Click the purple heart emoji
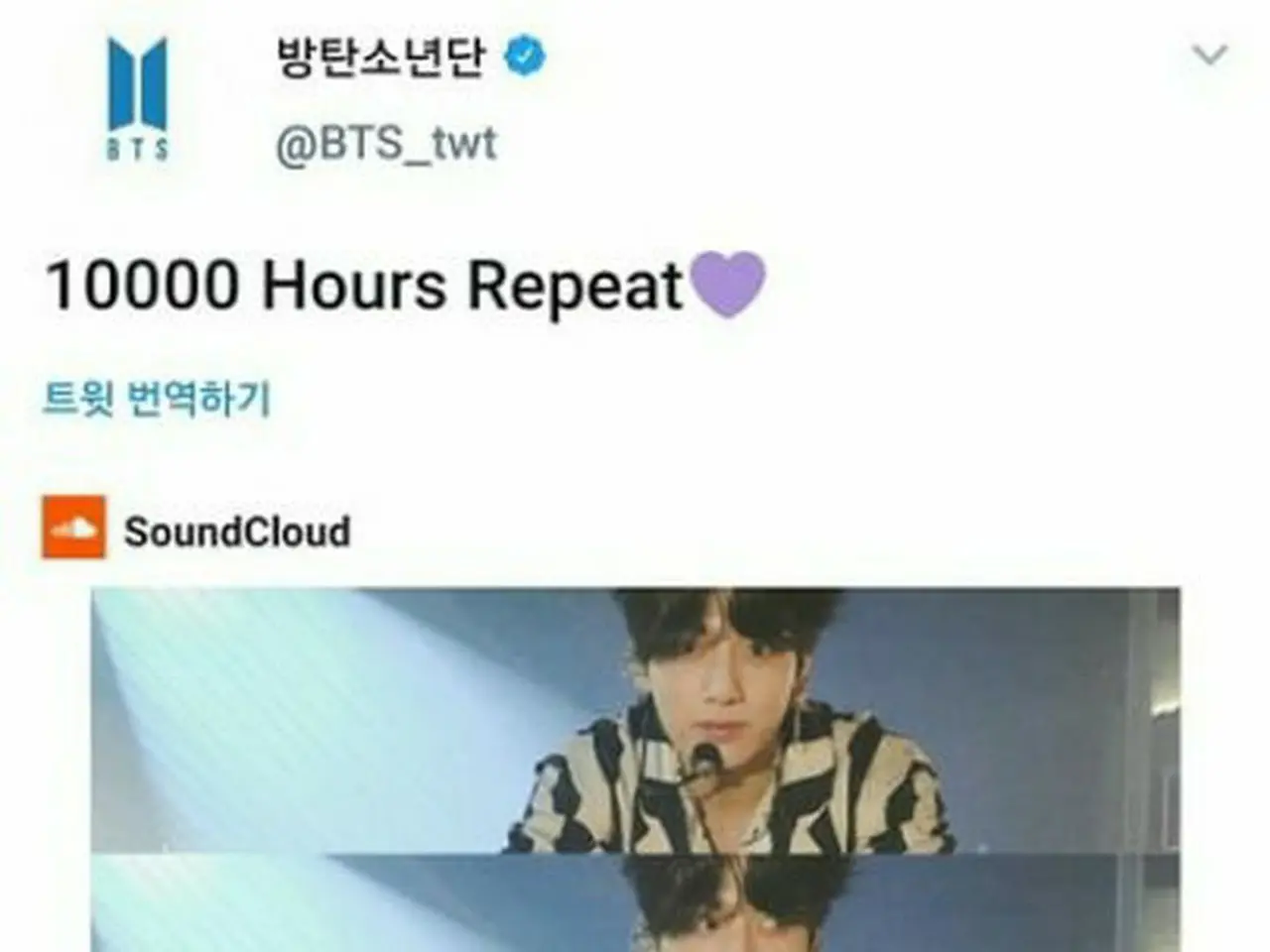Viewport: 1270px width, 952px height. 727,285
